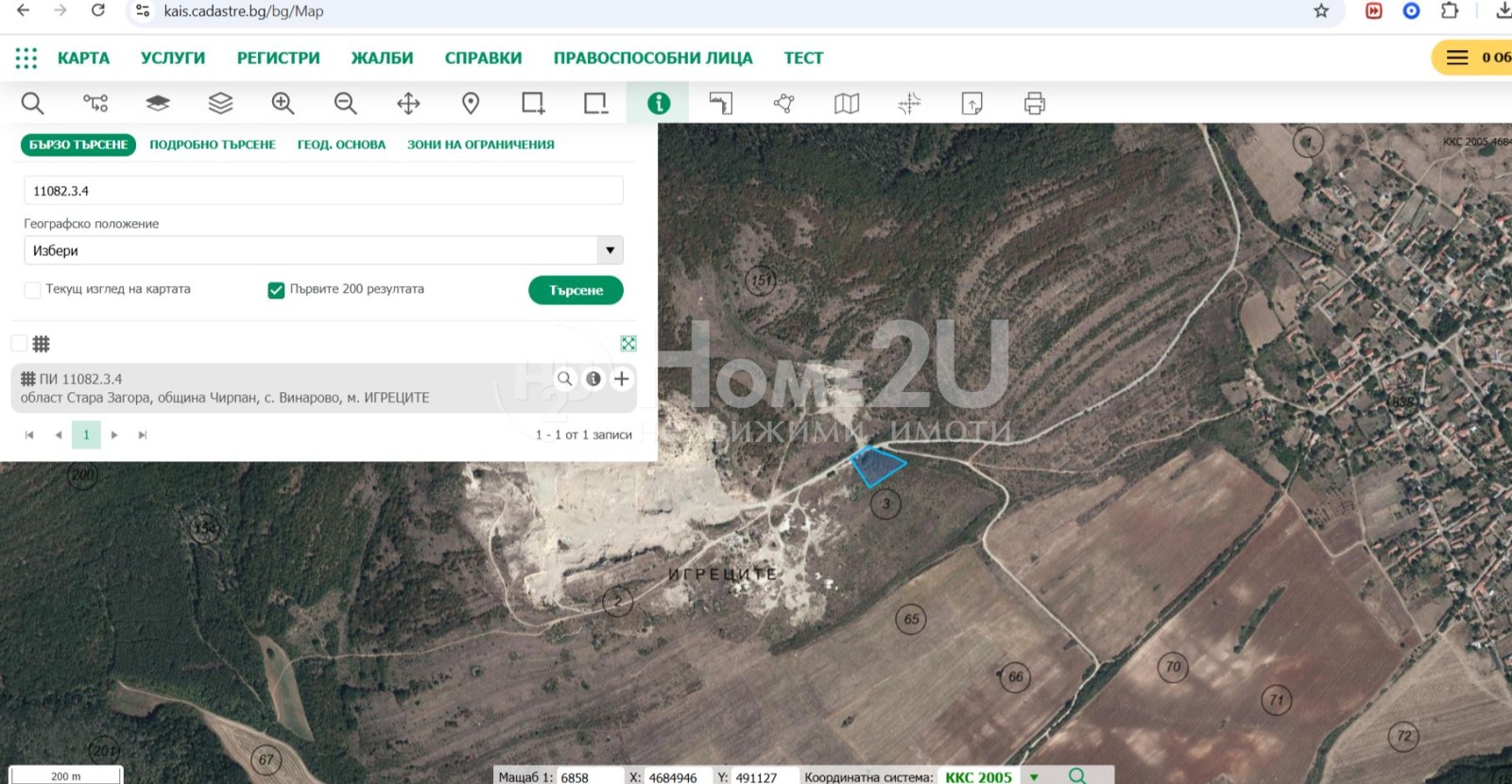Expand the coordinate system KKC 2005 dropdown
This screenshot has width=1512, height=784.
click(x=1034, y=776)
